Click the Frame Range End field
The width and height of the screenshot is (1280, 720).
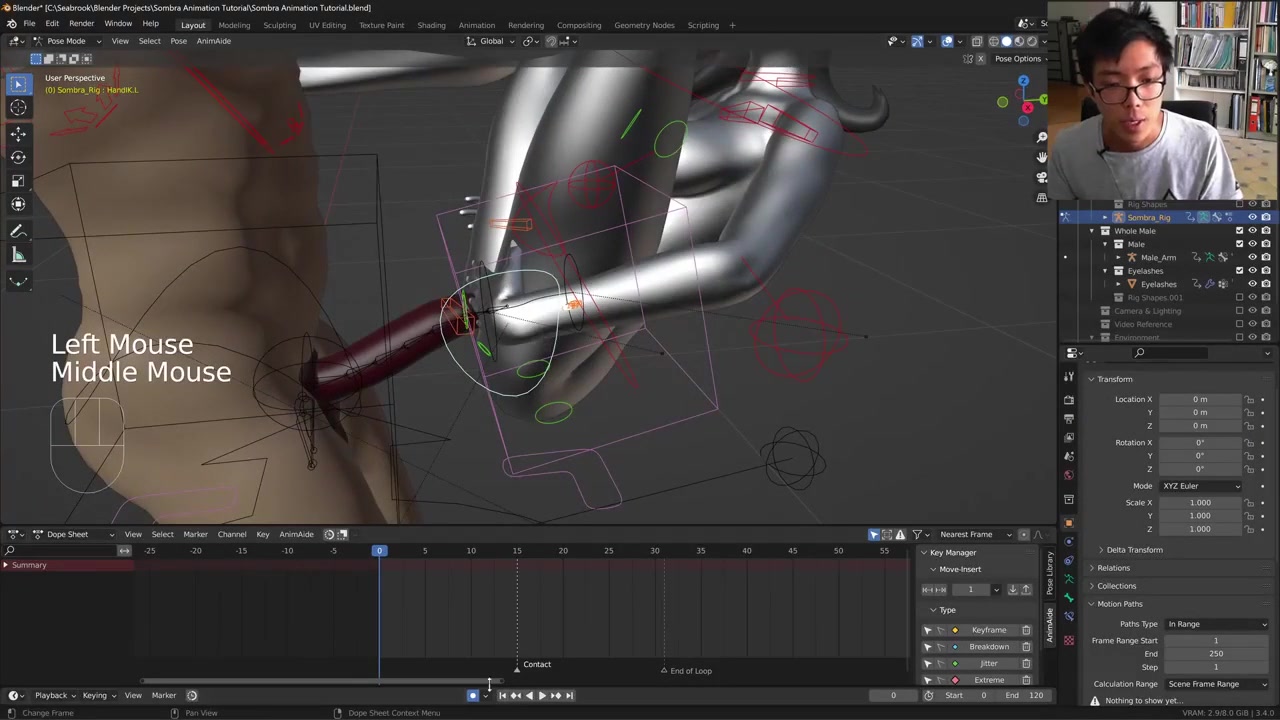[1215, 654]
